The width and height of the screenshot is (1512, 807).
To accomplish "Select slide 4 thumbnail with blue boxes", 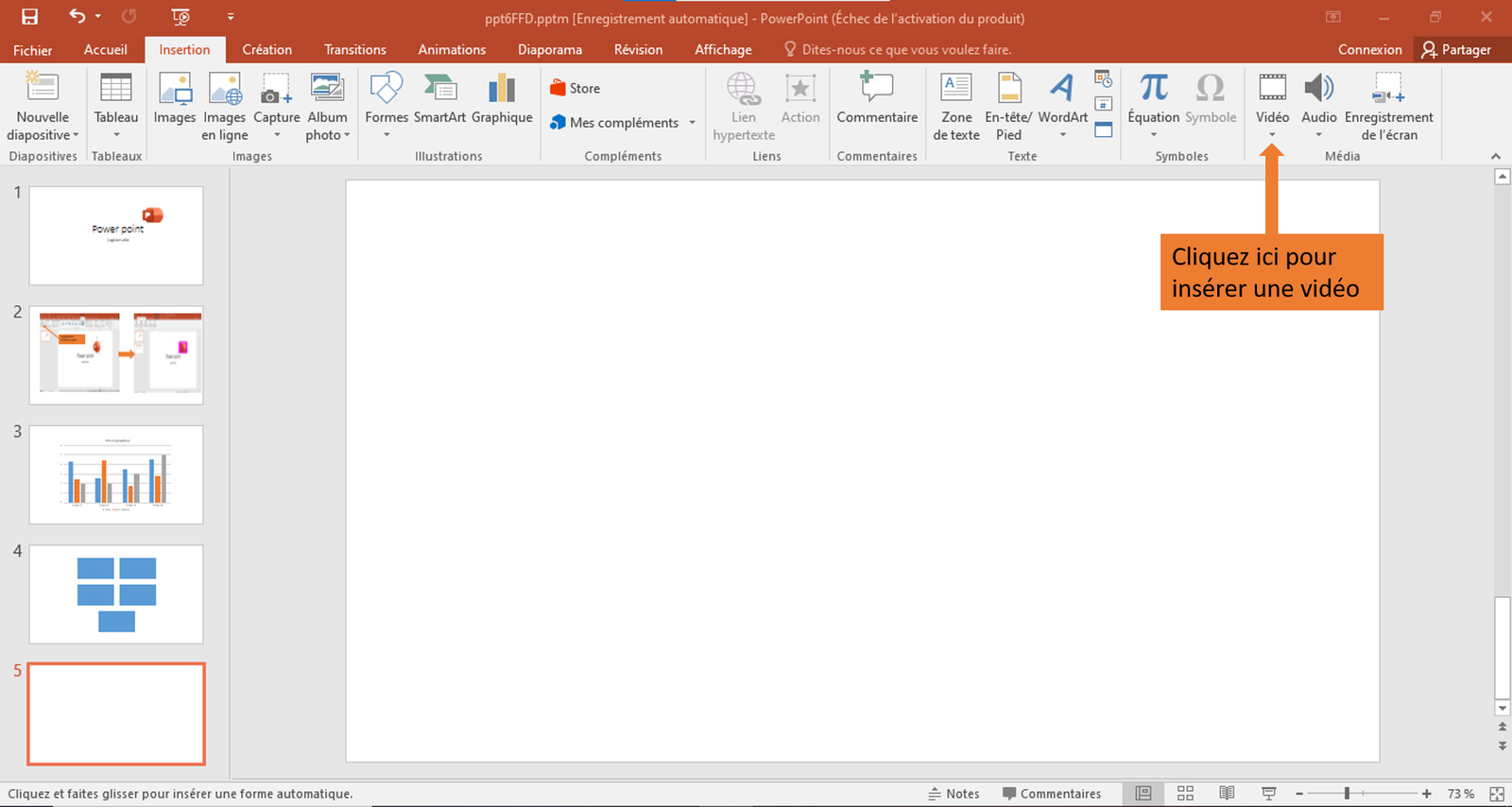I will 116,593.
